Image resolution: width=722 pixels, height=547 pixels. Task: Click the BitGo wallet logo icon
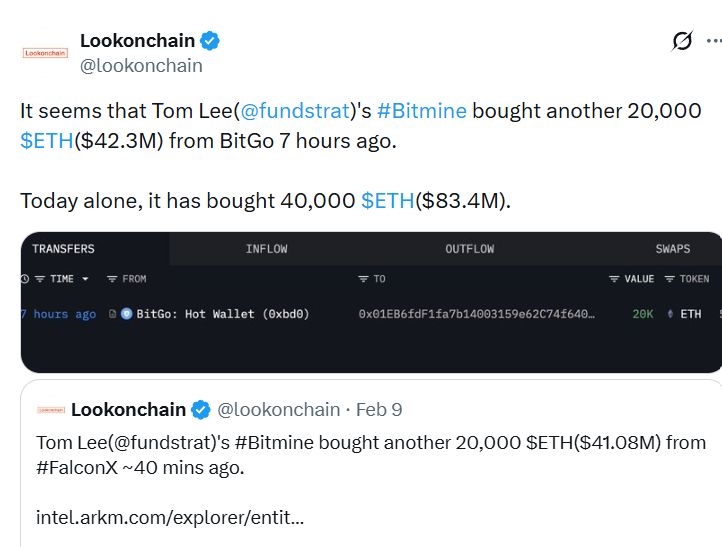(x=126, y=314)
